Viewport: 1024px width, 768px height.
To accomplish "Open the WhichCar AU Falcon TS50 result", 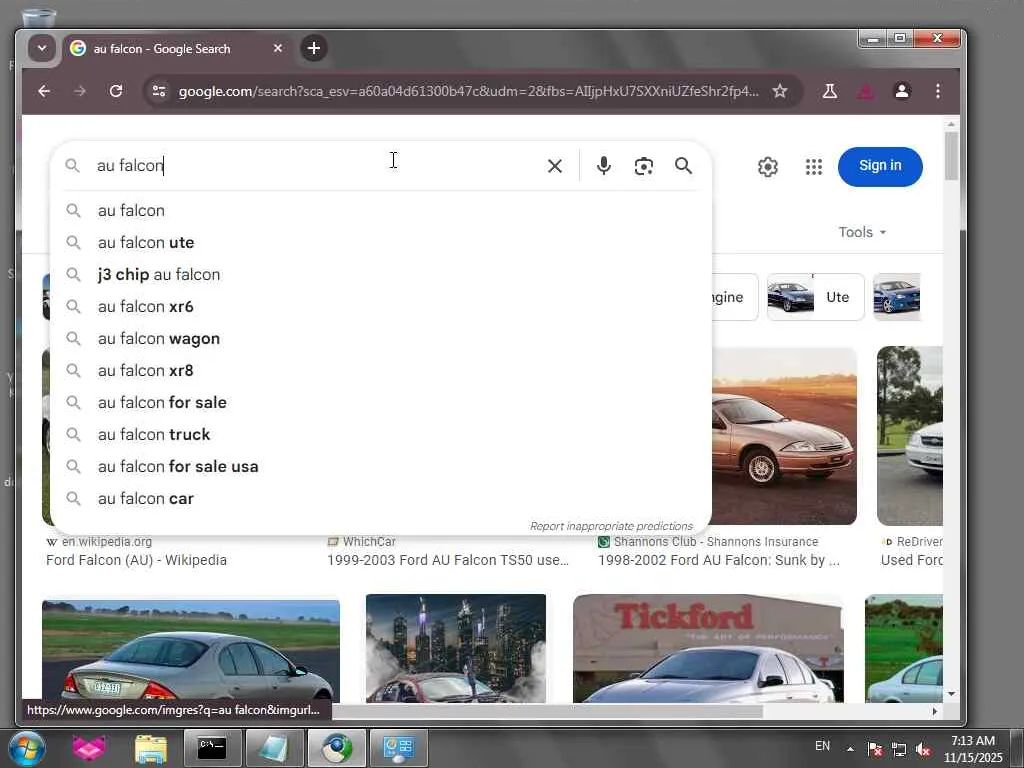I will pyautogui.click(x=448, y=560).
